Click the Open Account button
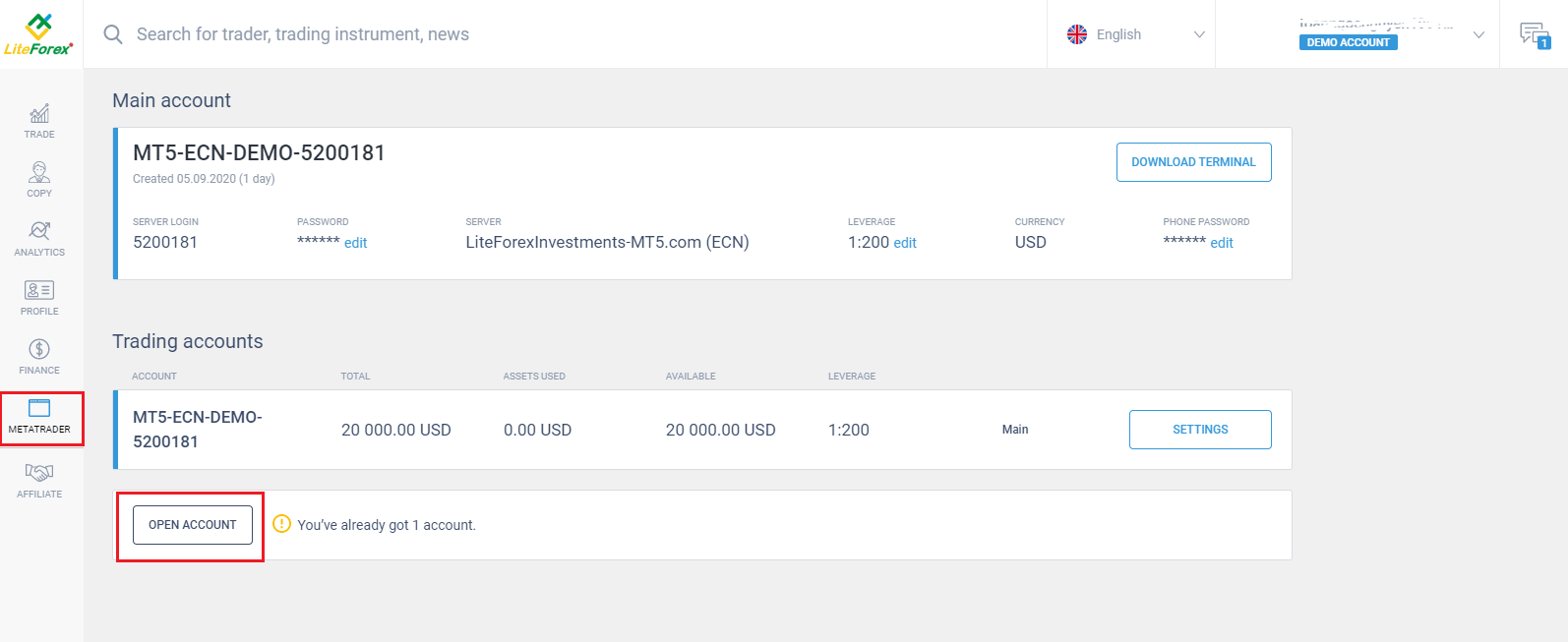Viewport: 1568px width, 642px height. (193, 525)
